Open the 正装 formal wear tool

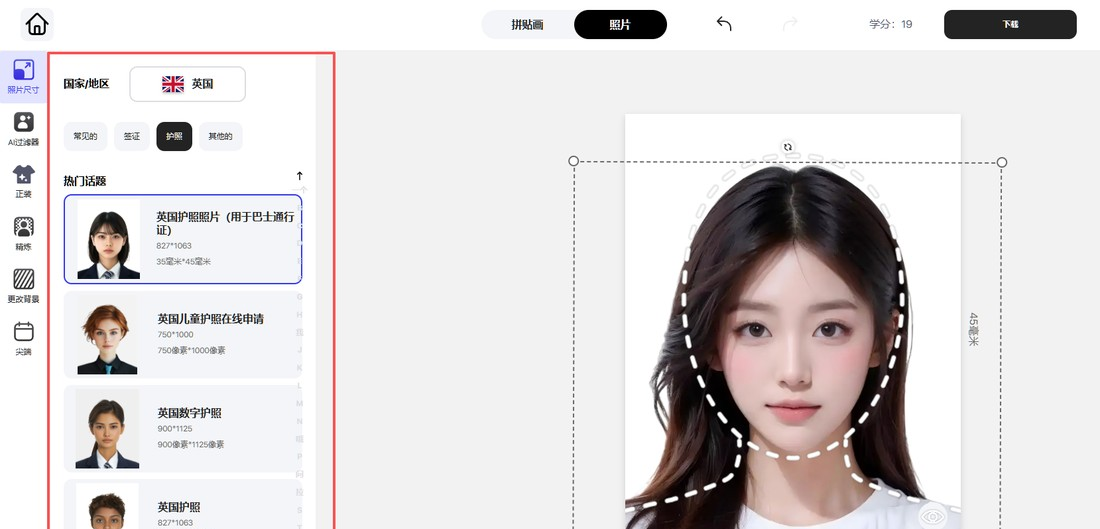tap(23, 182)
